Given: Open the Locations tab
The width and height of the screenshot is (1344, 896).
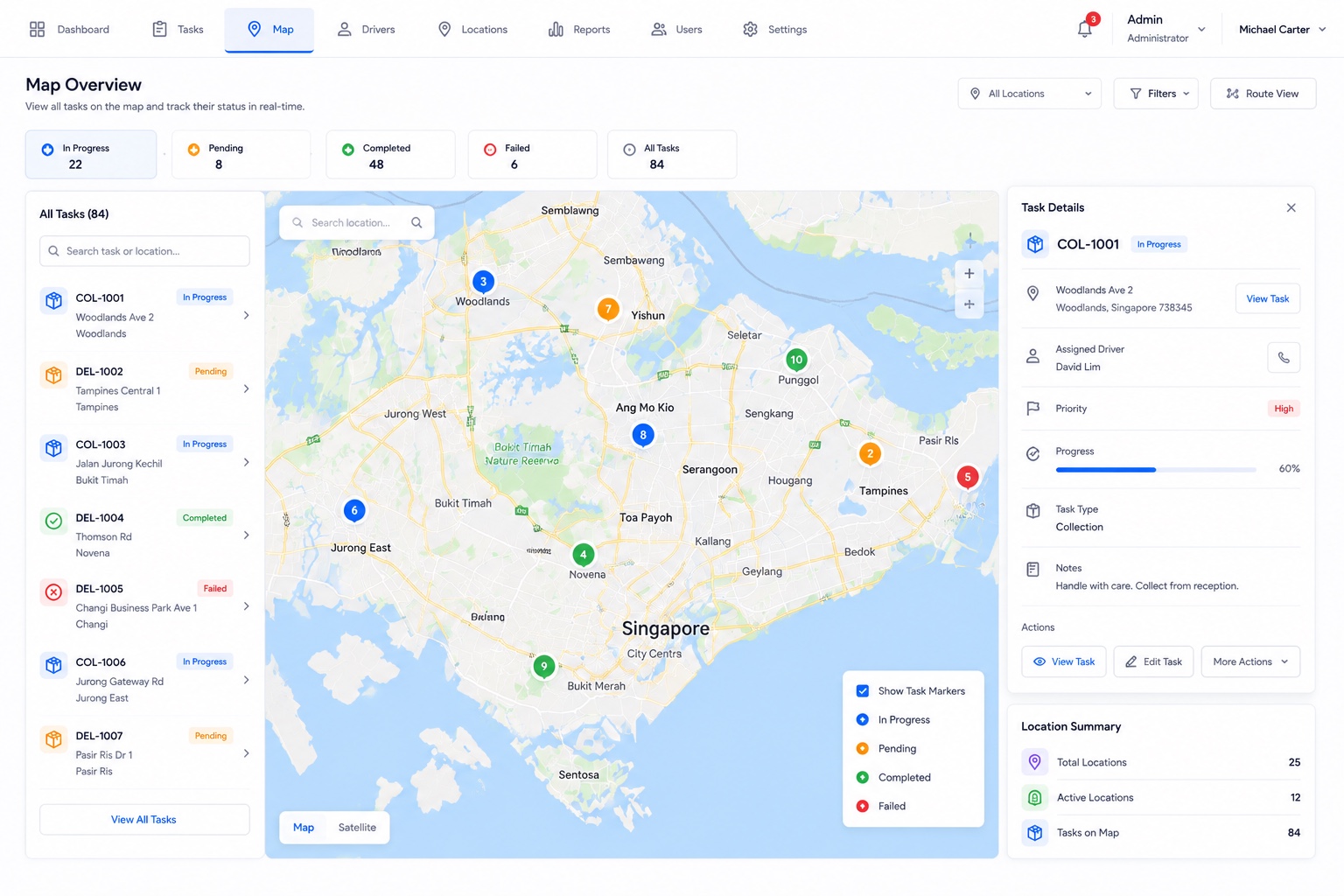Looking at the screenshot, I should point(472,30).
